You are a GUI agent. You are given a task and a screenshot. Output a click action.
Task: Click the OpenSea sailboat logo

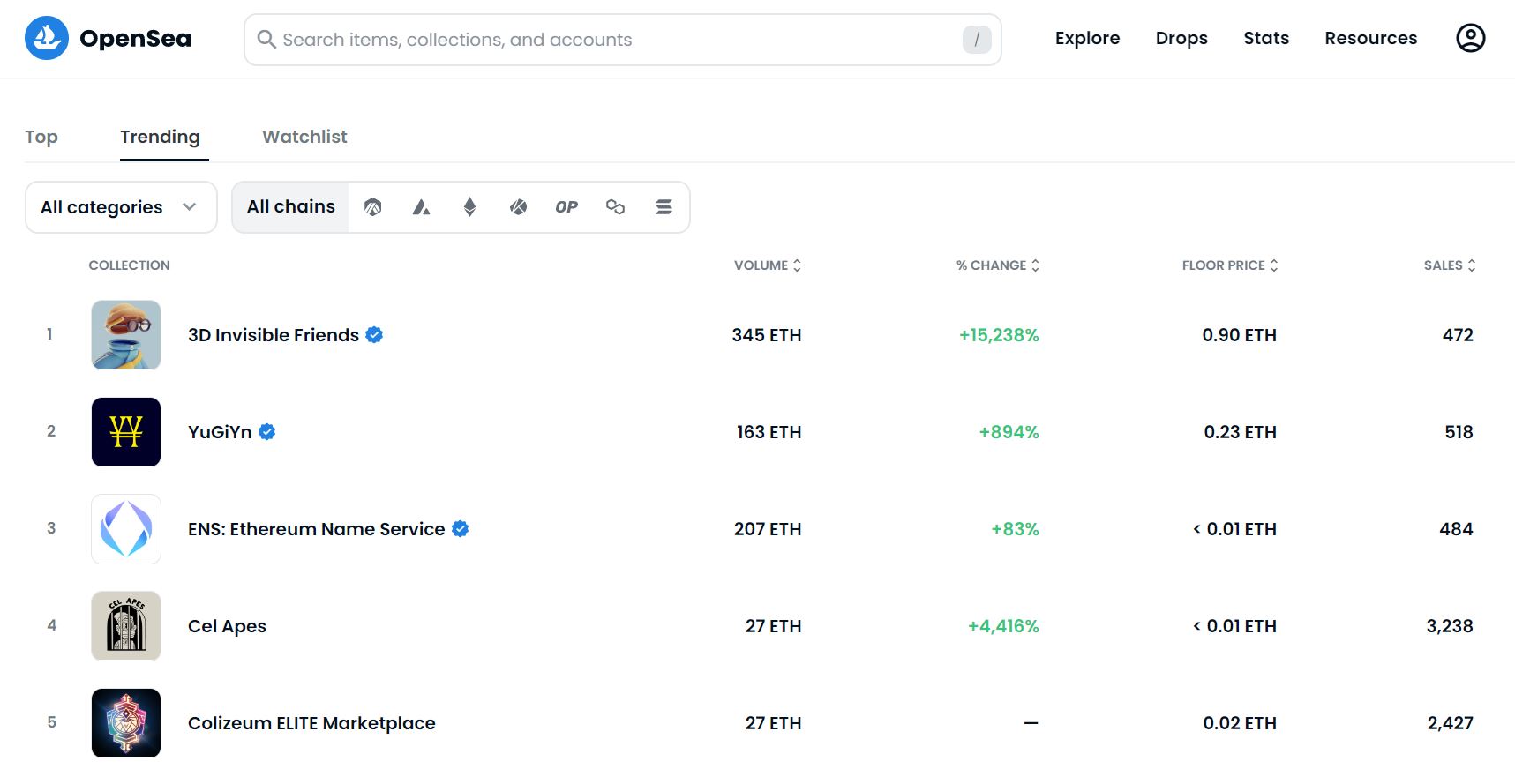point(47,38)
